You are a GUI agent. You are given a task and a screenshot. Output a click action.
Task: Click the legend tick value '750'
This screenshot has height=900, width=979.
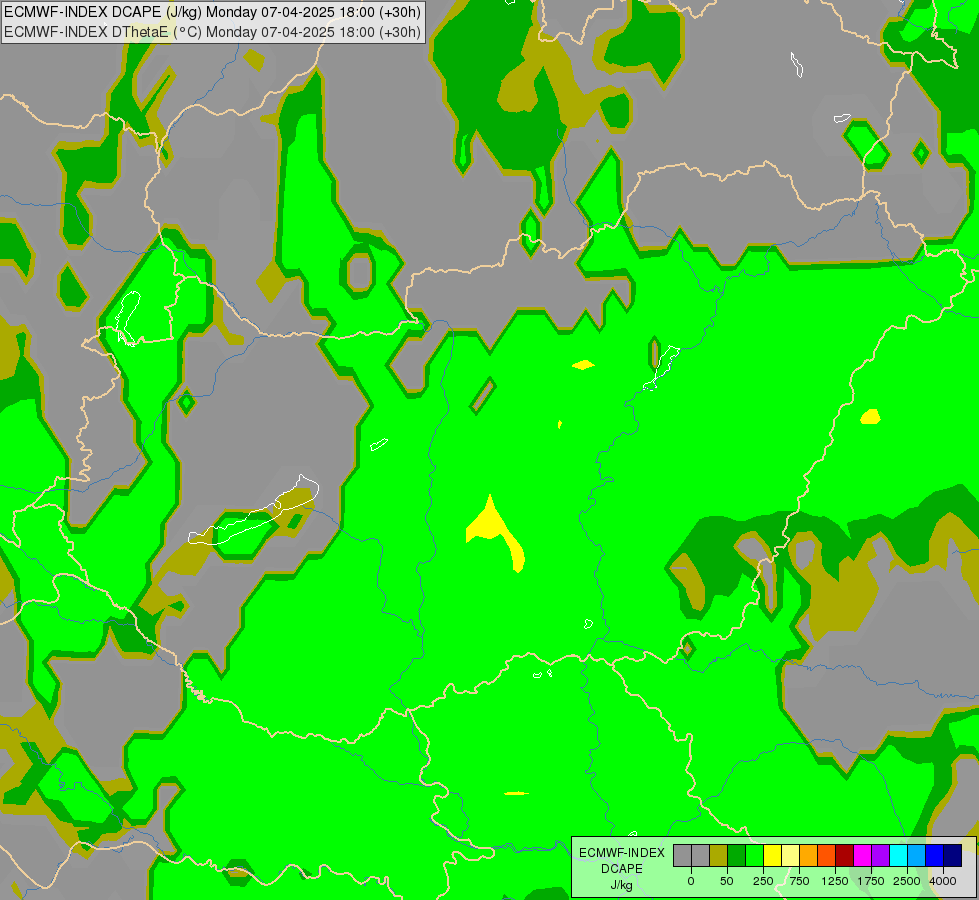coord(799,881)
